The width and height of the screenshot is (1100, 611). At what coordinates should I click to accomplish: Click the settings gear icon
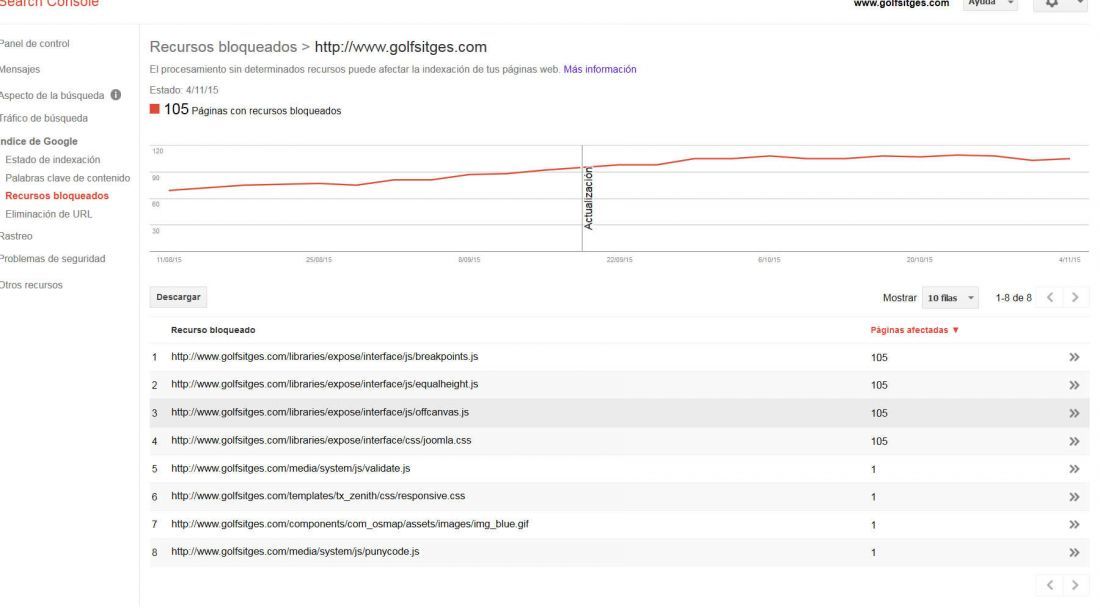pos(1052,4)
